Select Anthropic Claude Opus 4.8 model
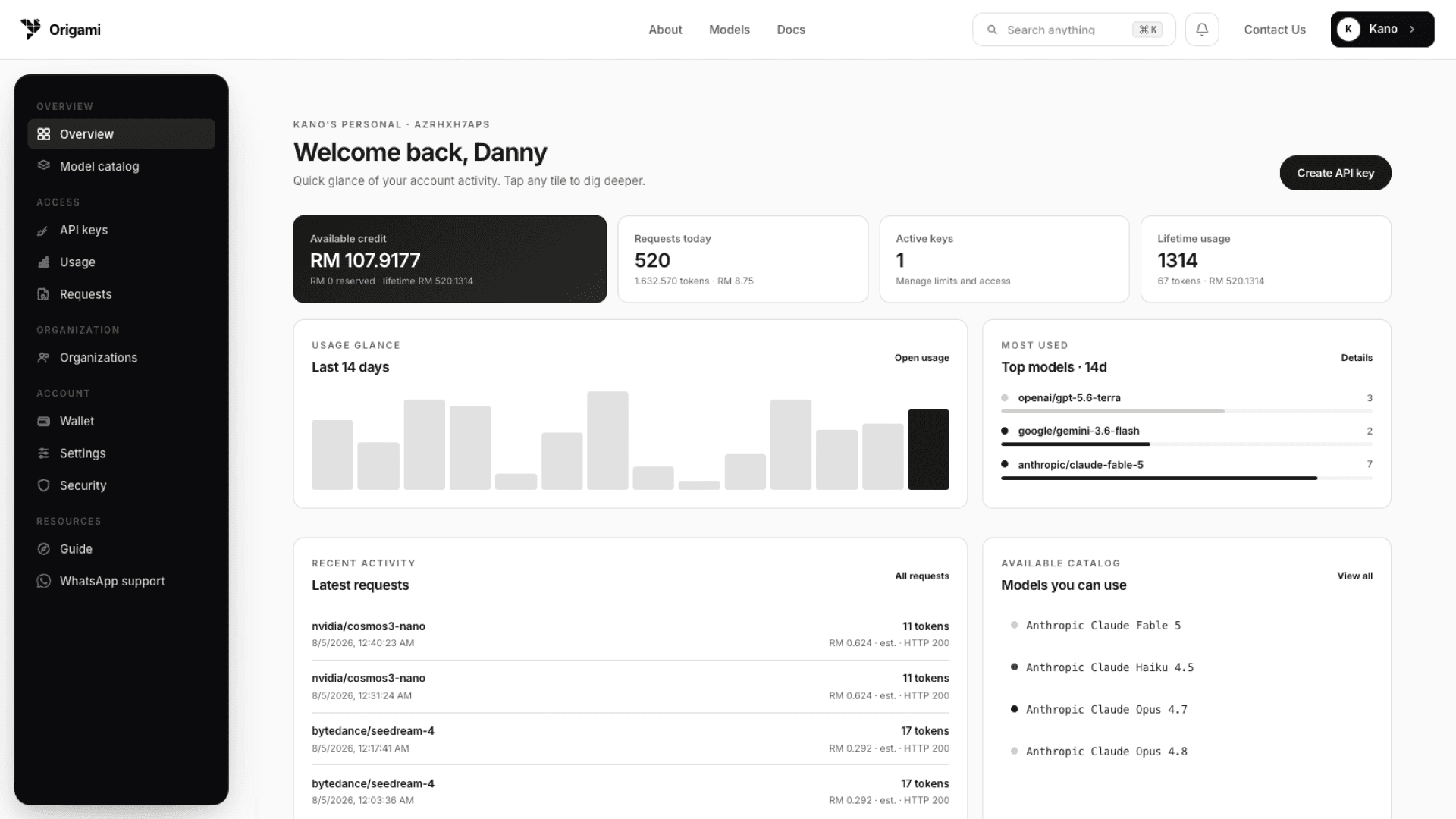The width and height of the screenshot is (1456, 819). pyautogui.click(x=1099, y=752)
